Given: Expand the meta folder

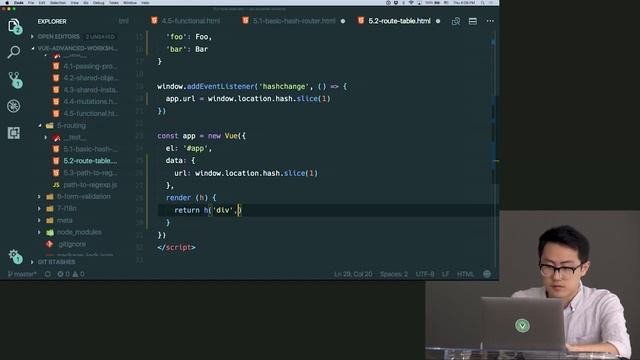Looking at the screenshot, I should tap(40, 220).
